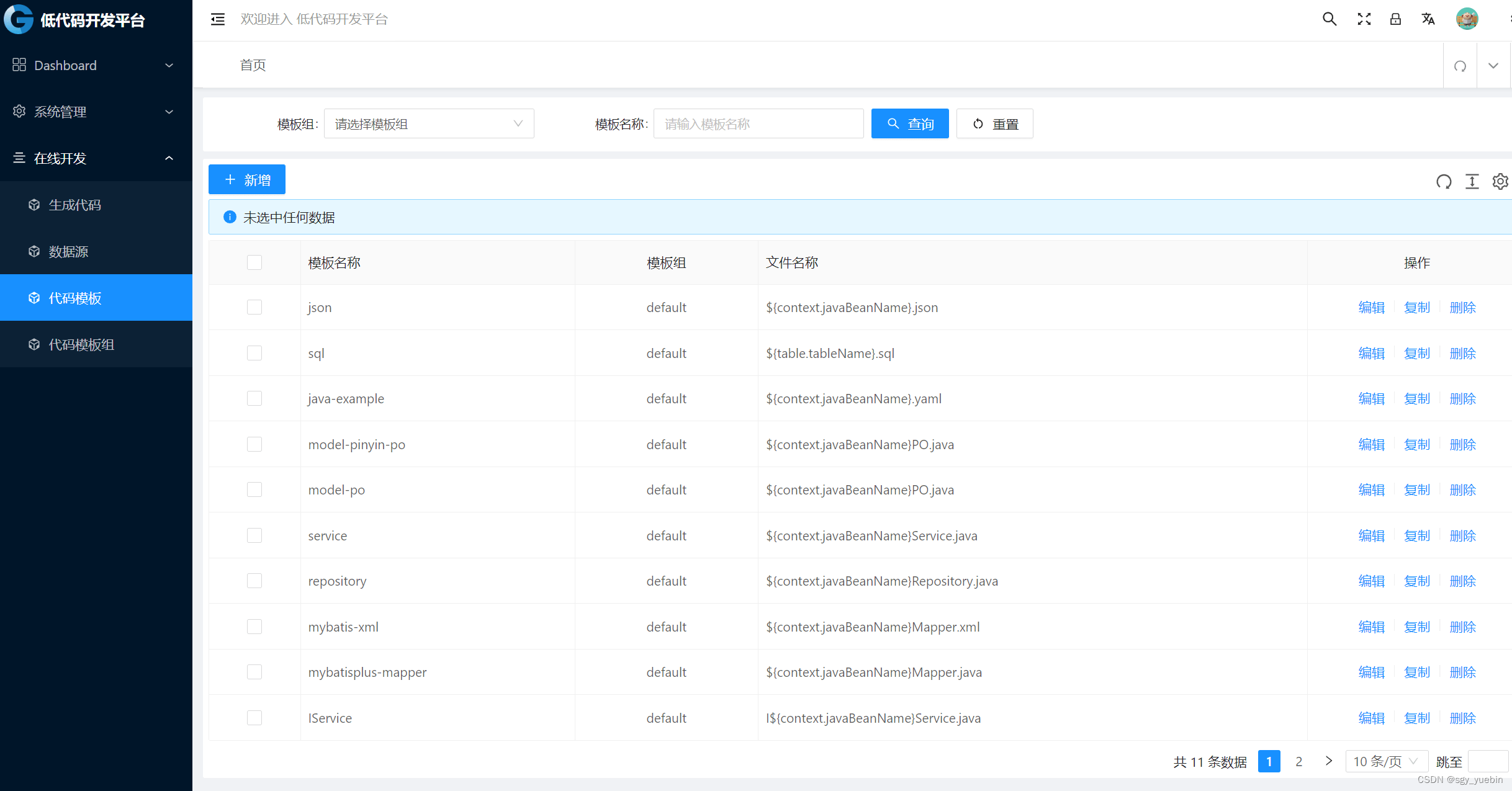Check the java-example row checkbox
This screenshot has width=1512, height=791.
click(254, 398)
